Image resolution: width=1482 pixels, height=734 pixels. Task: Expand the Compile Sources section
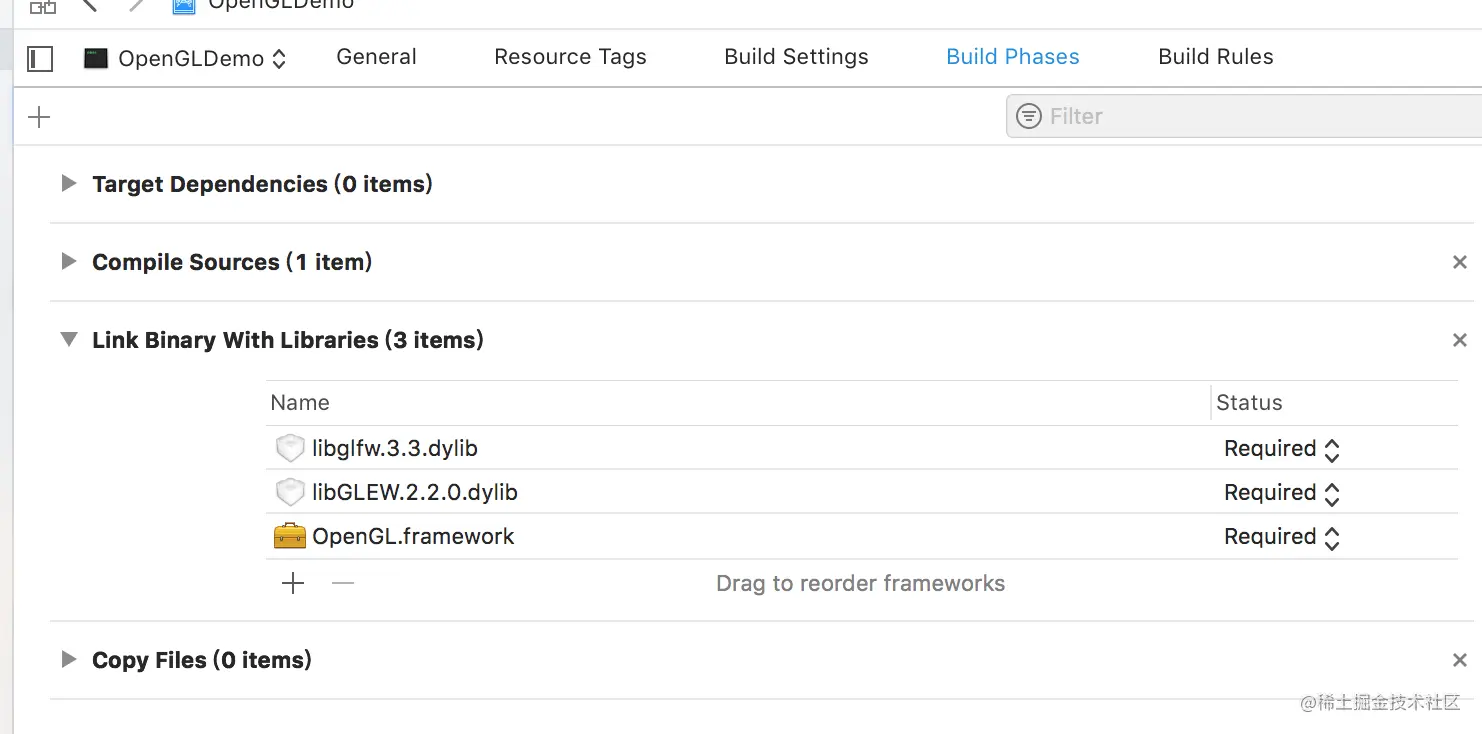click(68, 261)
